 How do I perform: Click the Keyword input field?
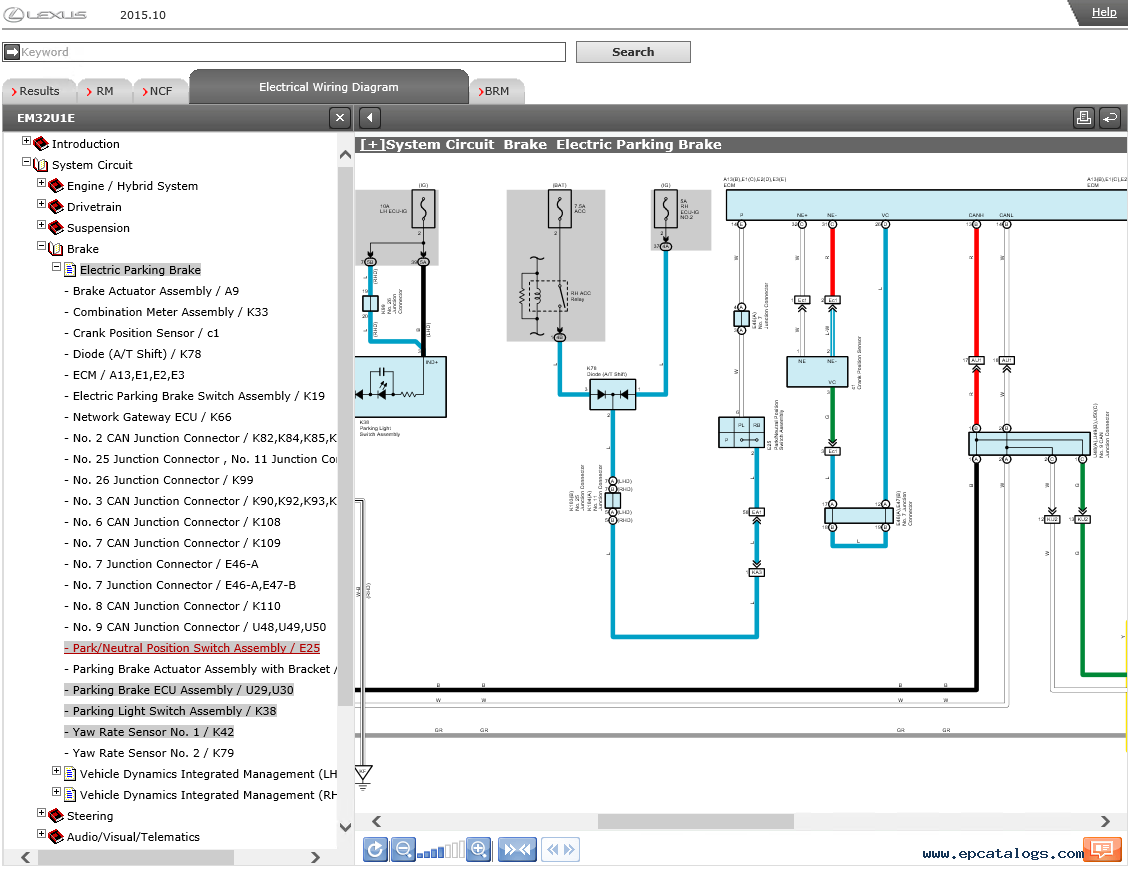(x=292, y=52)
